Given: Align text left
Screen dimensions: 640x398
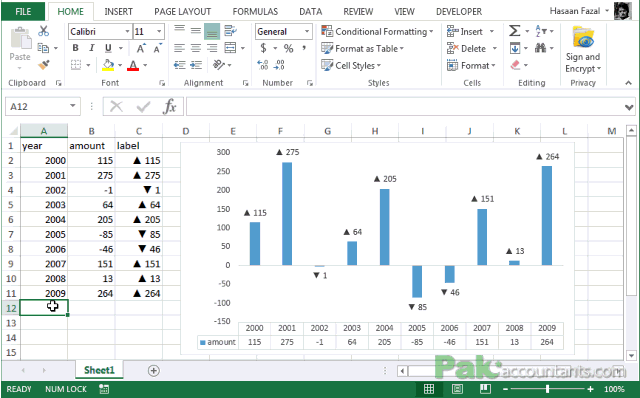Looking at the screenshot, I should coord(179,48).
